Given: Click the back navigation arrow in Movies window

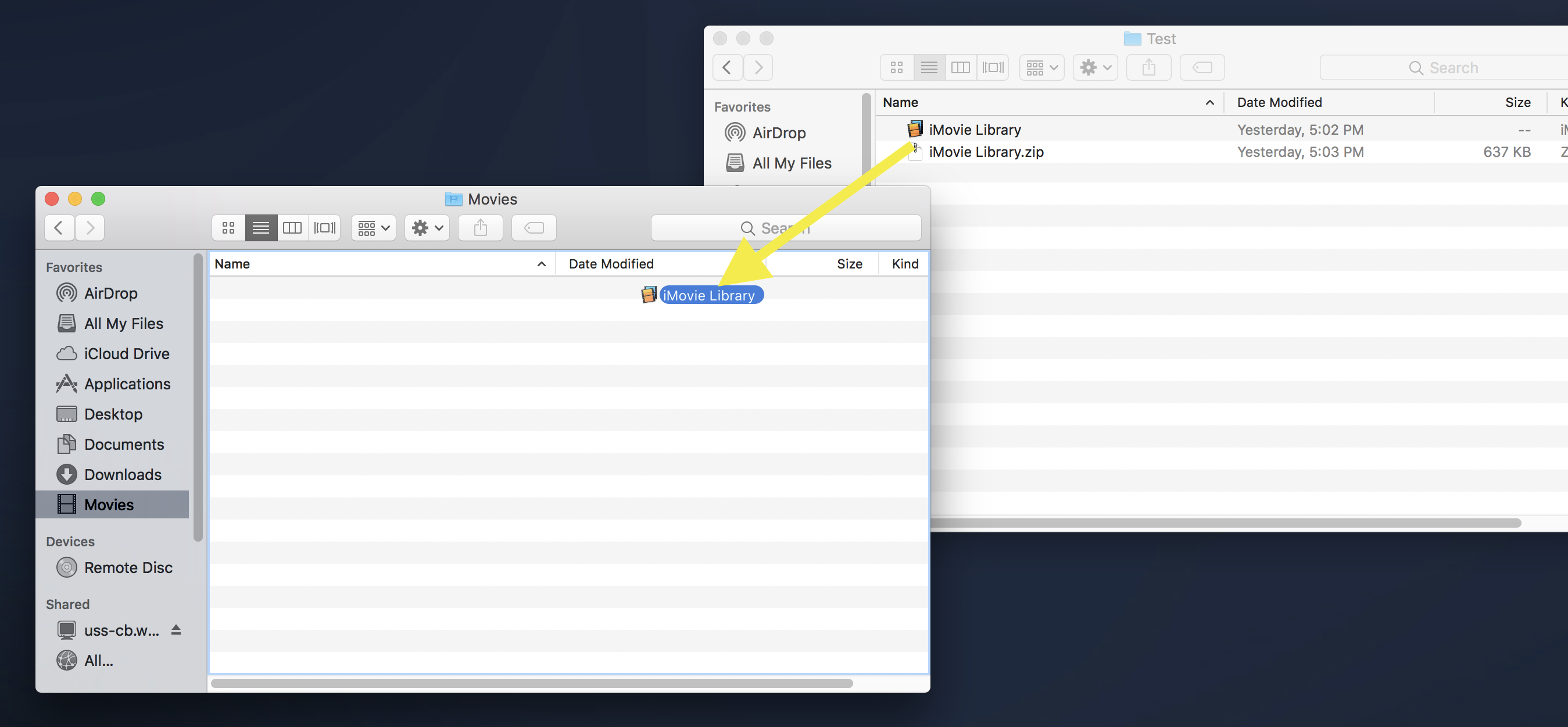Looking at the screenshot, I should coord(59,227).
